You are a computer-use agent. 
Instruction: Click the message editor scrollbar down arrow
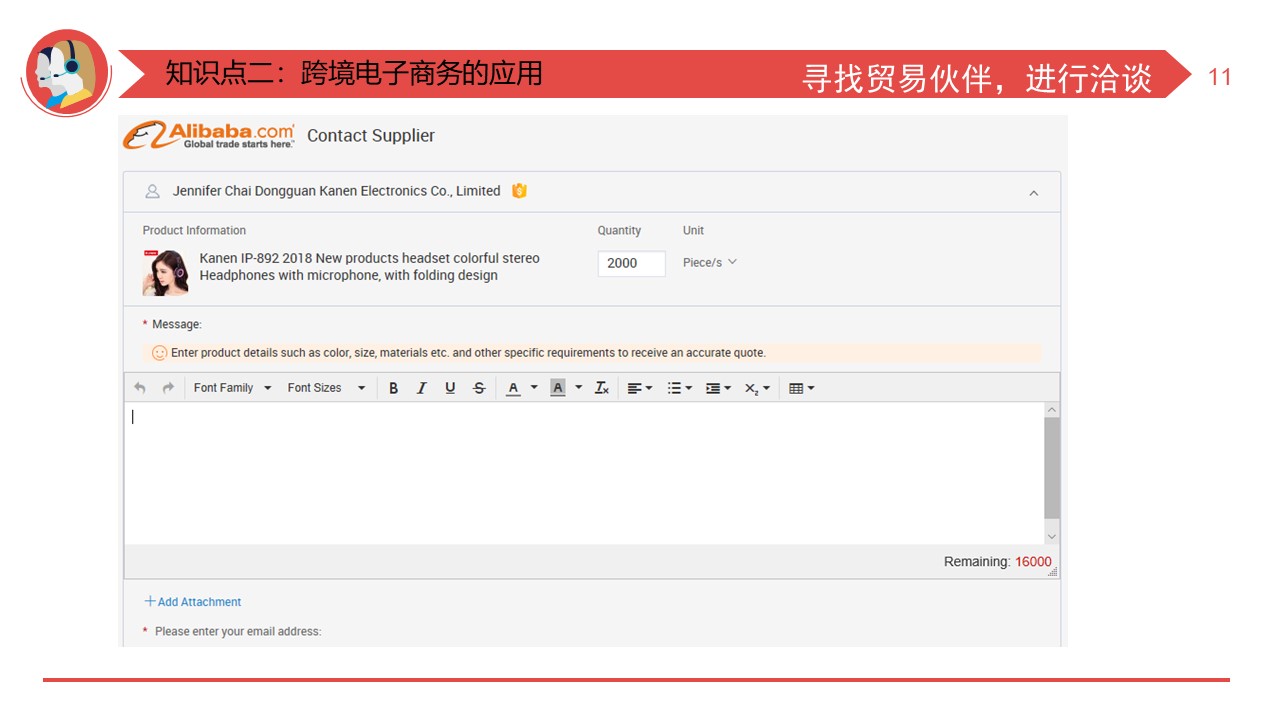pos(1052,537)
